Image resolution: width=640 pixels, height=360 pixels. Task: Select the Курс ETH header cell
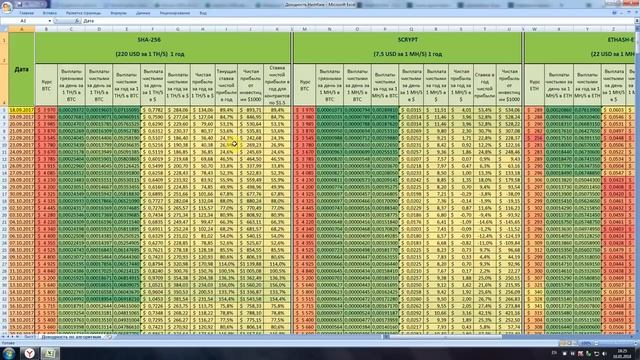[x=534, y=85]
